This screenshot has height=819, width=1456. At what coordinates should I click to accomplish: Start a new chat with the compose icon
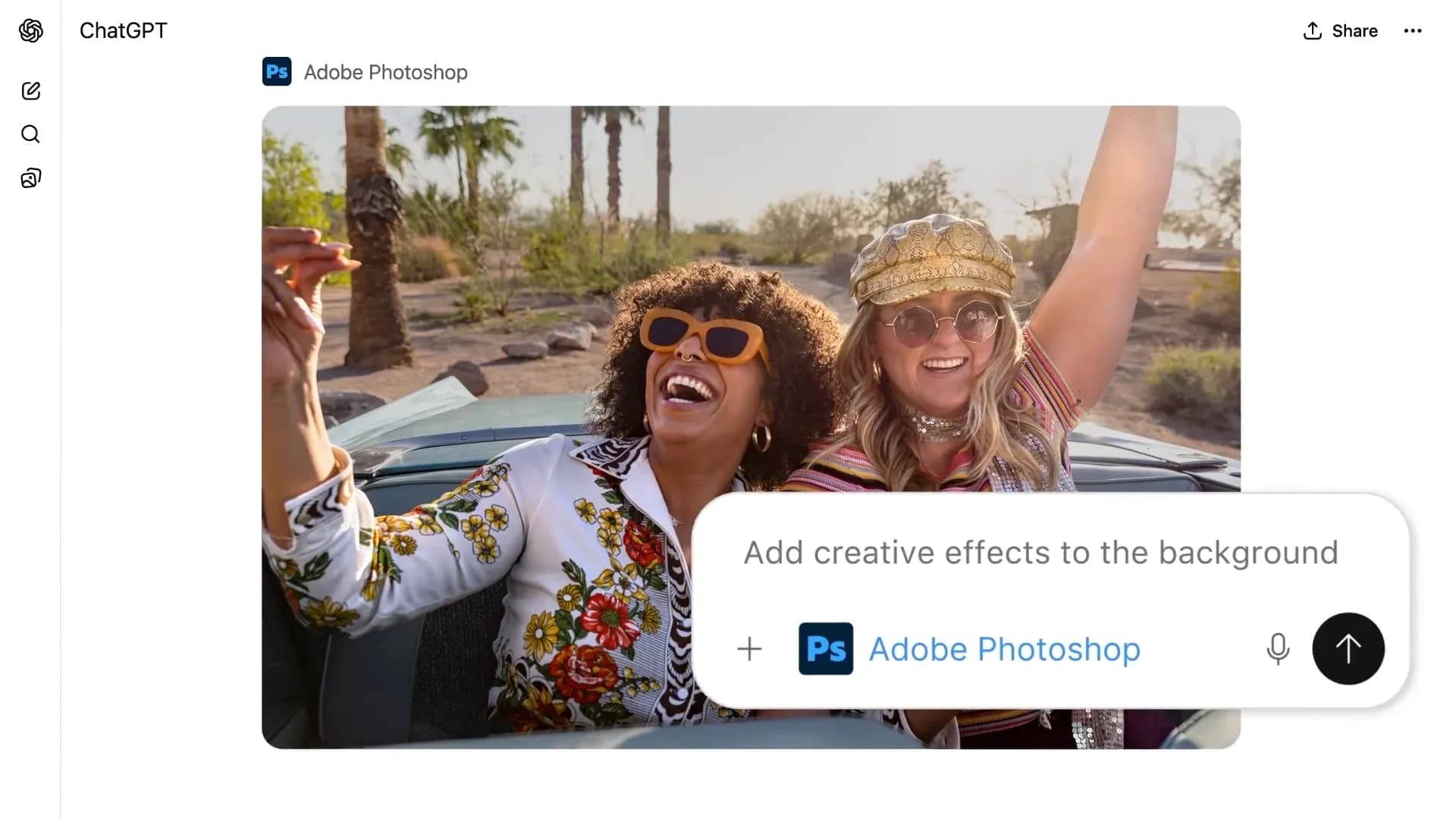coord(30,90)
